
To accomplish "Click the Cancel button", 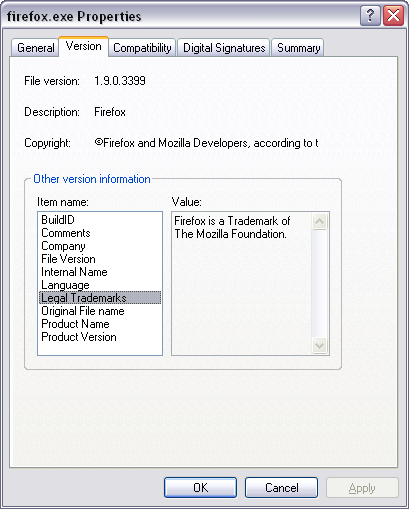I will tap(281, 487).
